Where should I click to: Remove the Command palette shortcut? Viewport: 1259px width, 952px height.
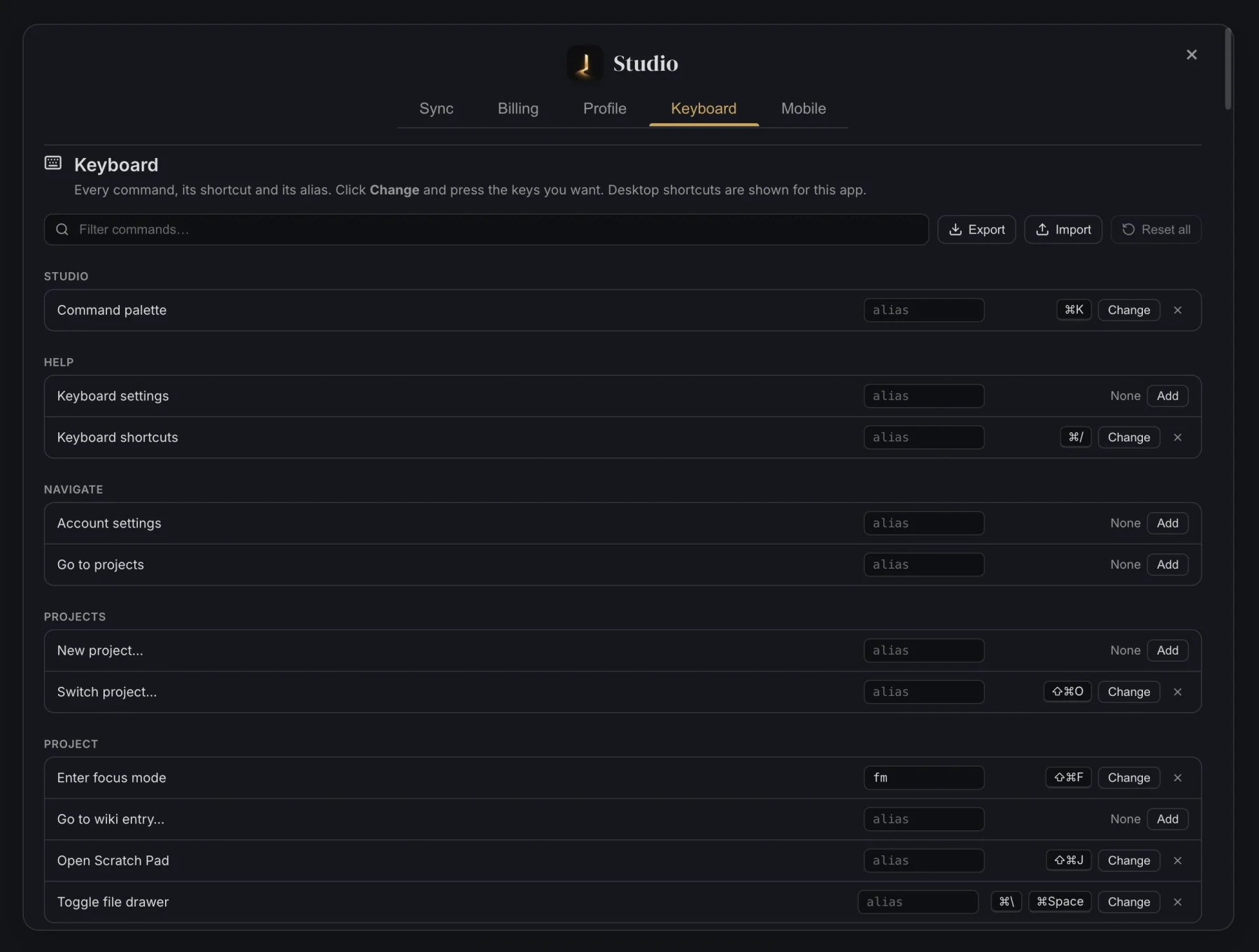click(1178, 310)
